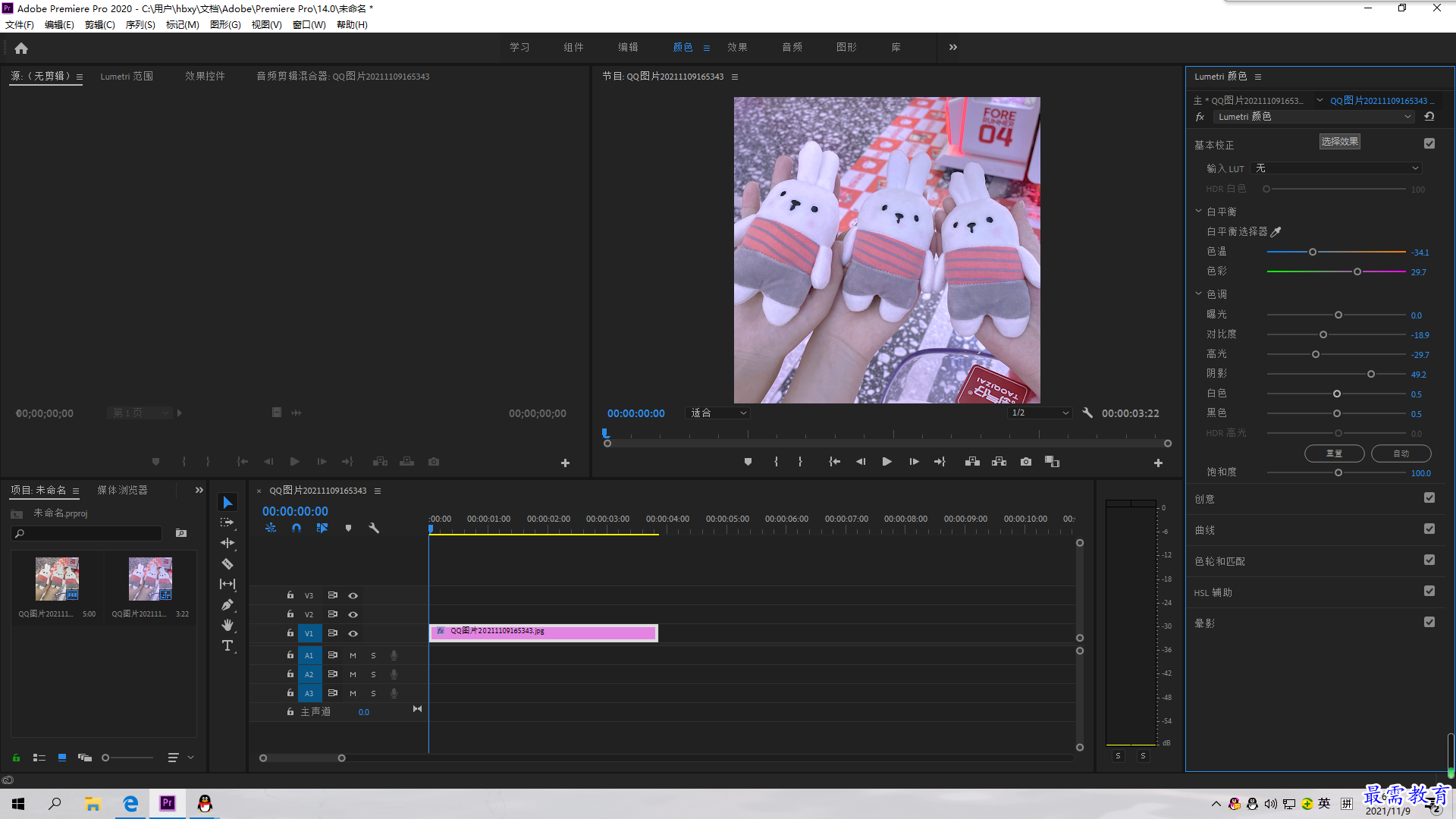
Task: Step back one frame in program monitor
Action: tap(861, 461)
